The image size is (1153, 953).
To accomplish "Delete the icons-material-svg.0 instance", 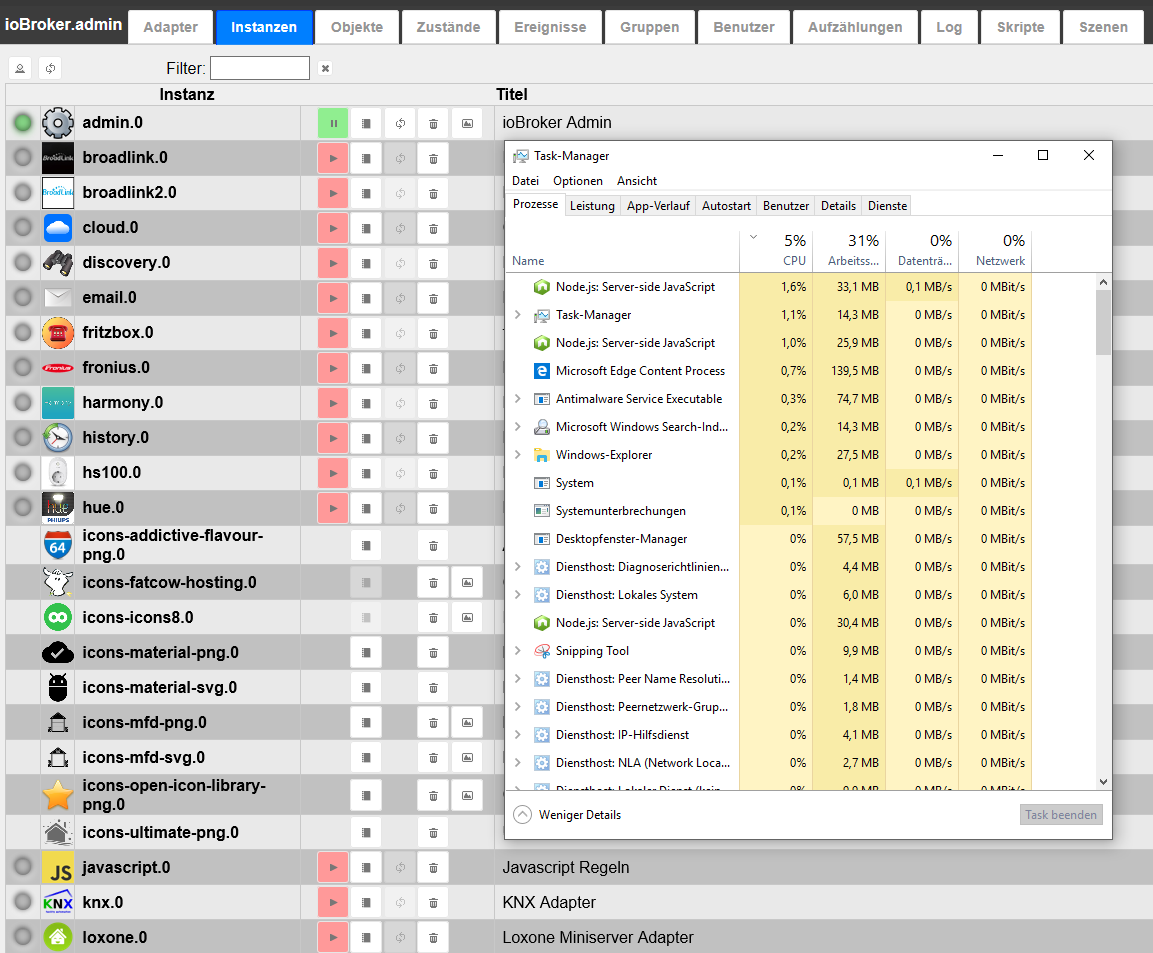I will coord(433,688).
